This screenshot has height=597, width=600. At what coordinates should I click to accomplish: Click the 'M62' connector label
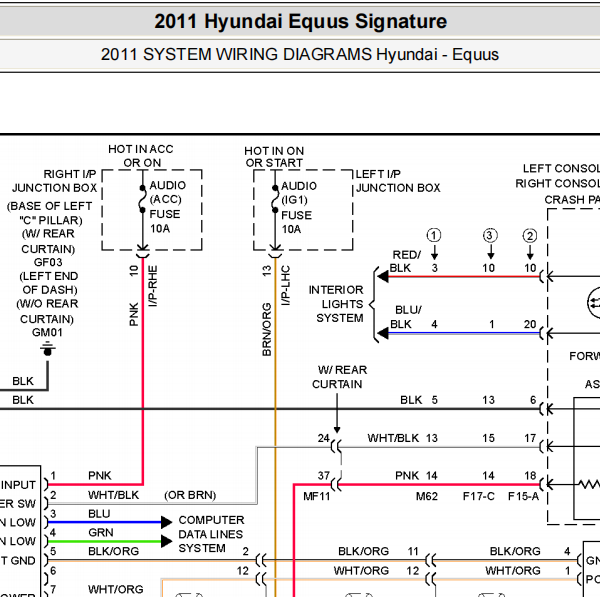click(x=426, y=497)
